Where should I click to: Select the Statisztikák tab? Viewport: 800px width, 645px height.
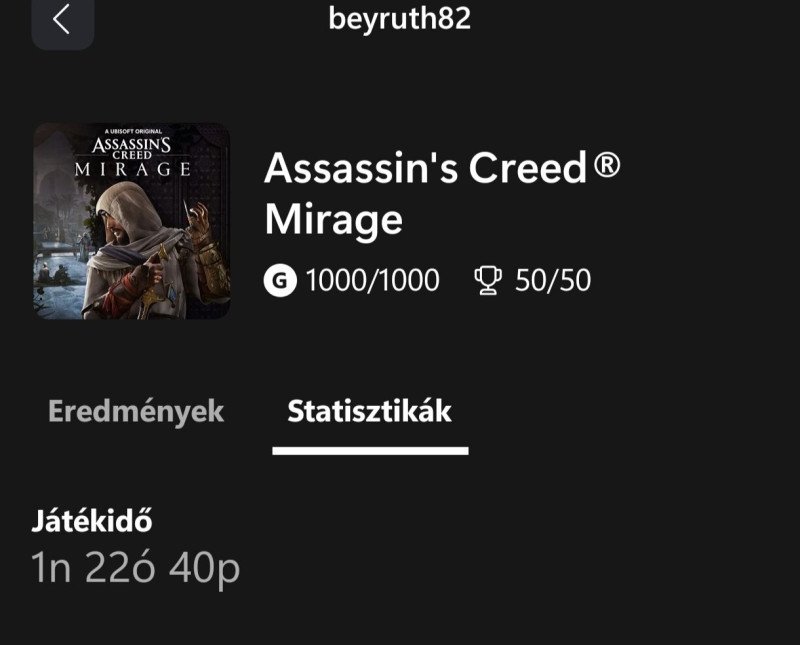point(369,411)
